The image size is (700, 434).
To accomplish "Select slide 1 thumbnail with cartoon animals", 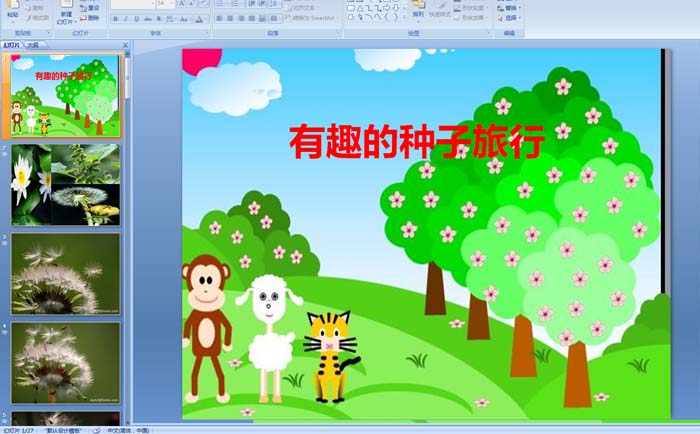I will click(65, 95).
